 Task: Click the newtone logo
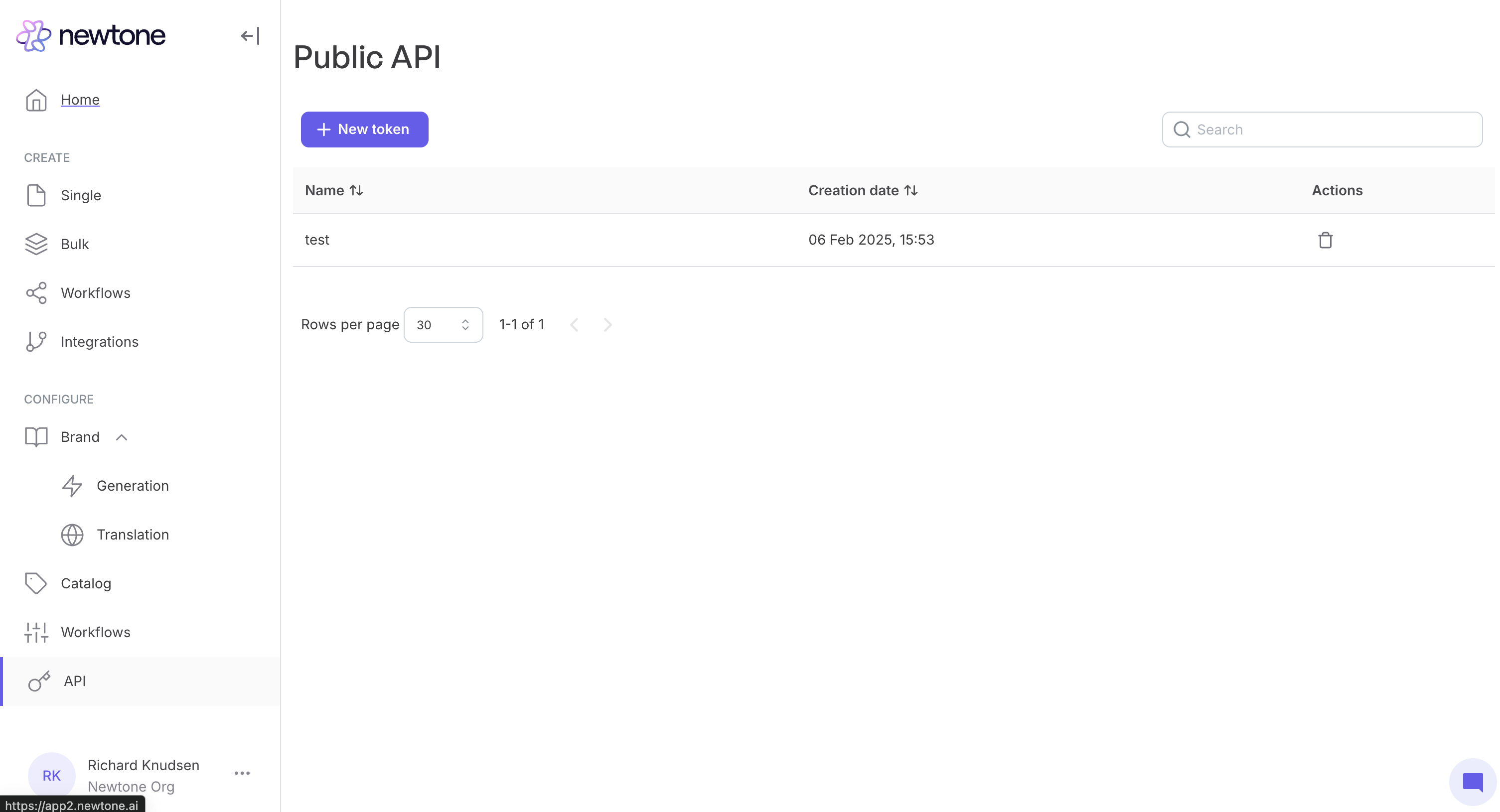(91, 35)
